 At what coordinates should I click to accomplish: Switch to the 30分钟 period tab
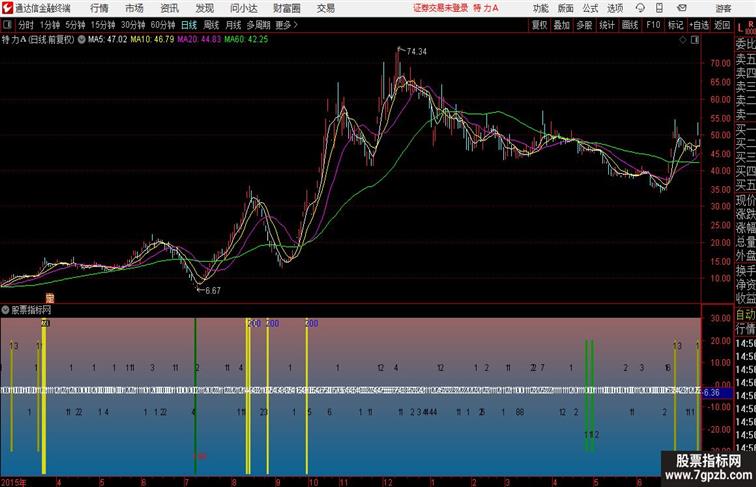click(133, 25)
